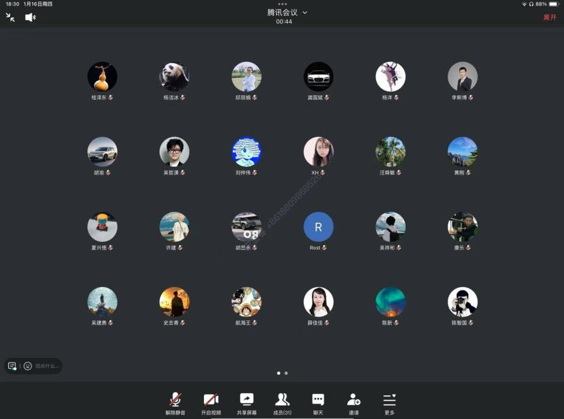Invite new participants to the meeting
The image size is (564, 419).
[x=354, y=404]
